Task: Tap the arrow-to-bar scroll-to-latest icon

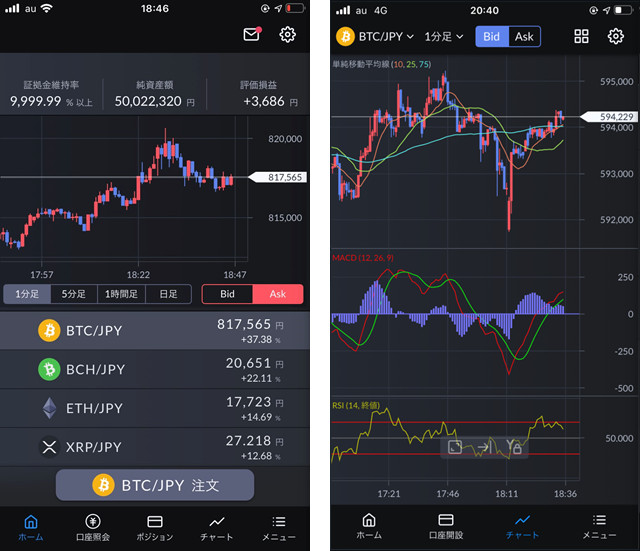Action: pyautogui.click(x=484, y=447)
